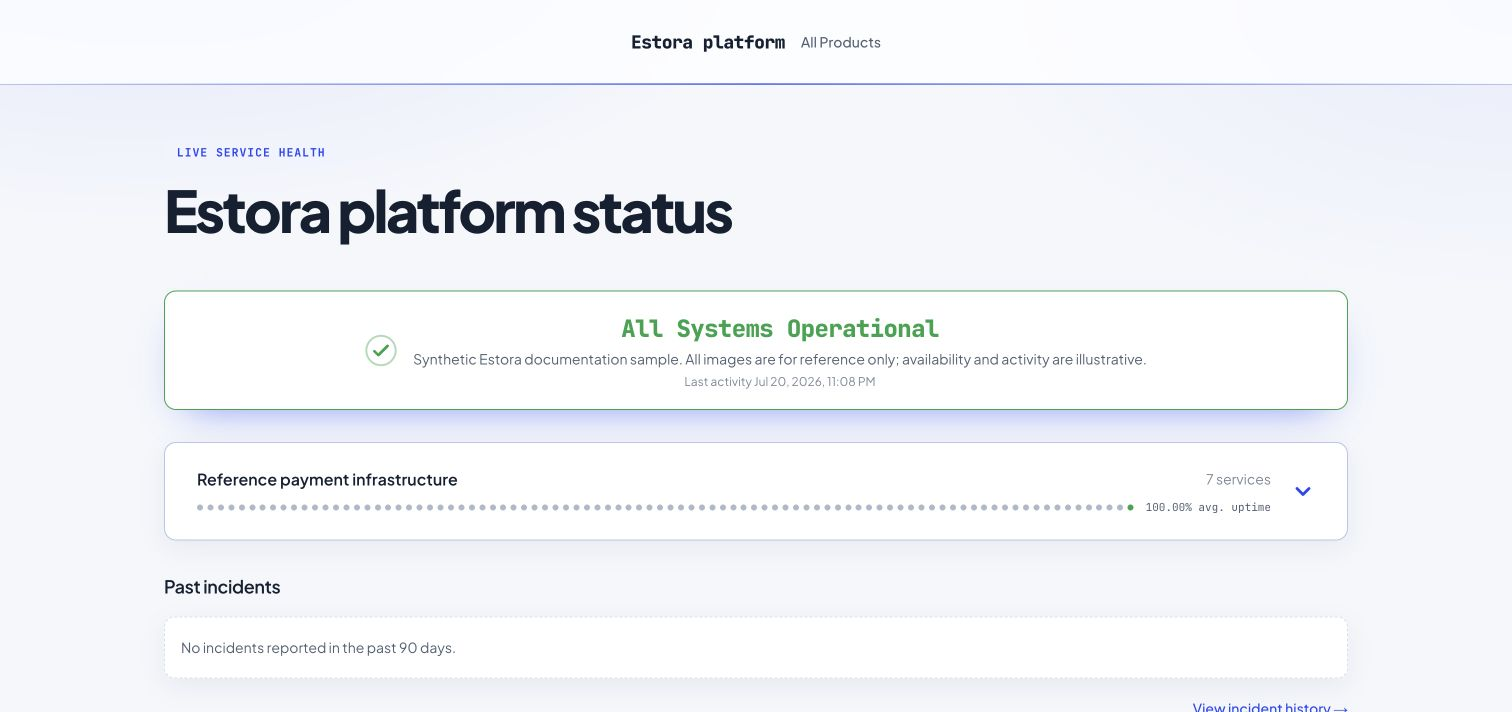Click the green latest-day uptime dot
The width and height of the screenshot is (1512, 712).
(1130, 507)
